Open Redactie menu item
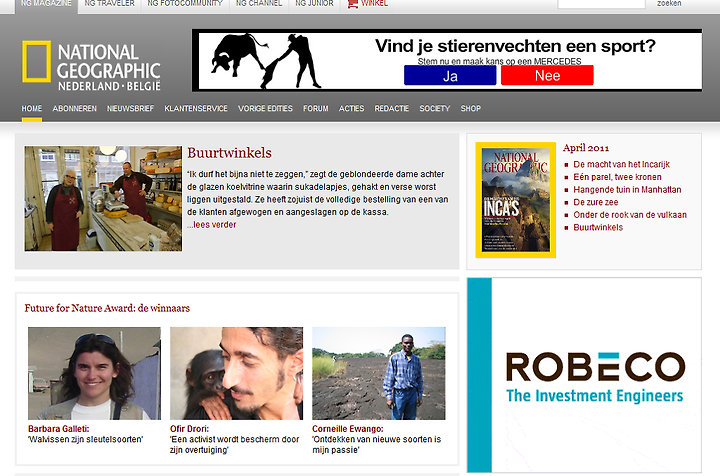 coord(392,109)
